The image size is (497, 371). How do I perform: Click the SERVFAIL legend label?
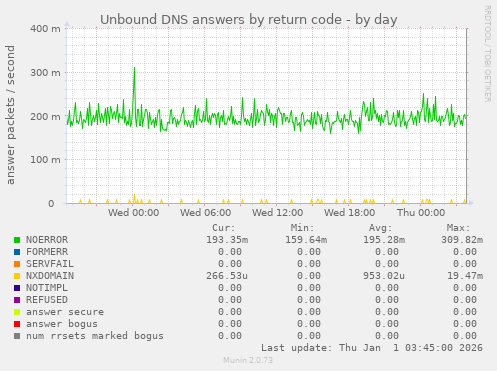click(50, 264)
